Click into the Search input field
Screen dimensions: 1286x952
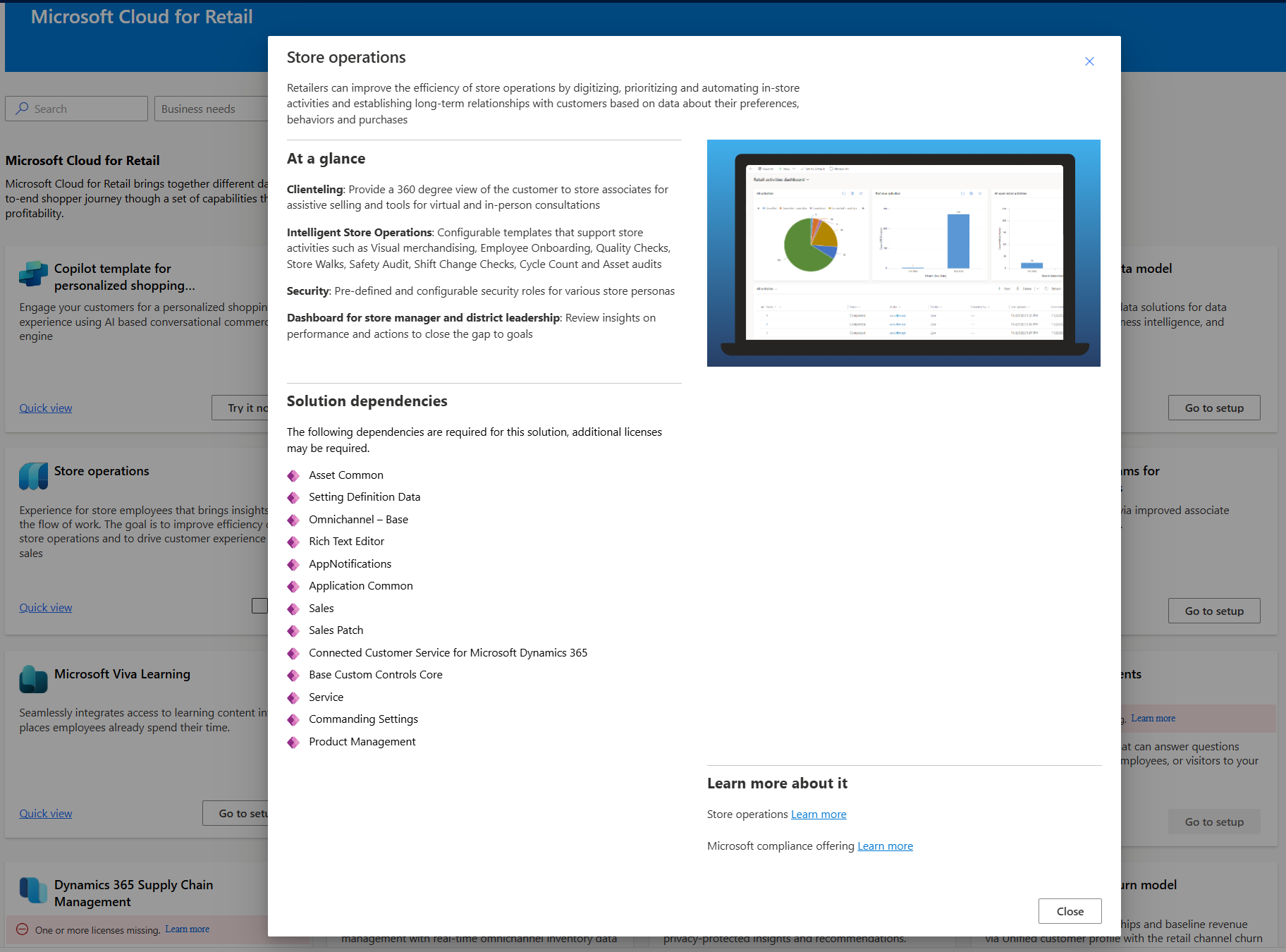coord(76,109)
